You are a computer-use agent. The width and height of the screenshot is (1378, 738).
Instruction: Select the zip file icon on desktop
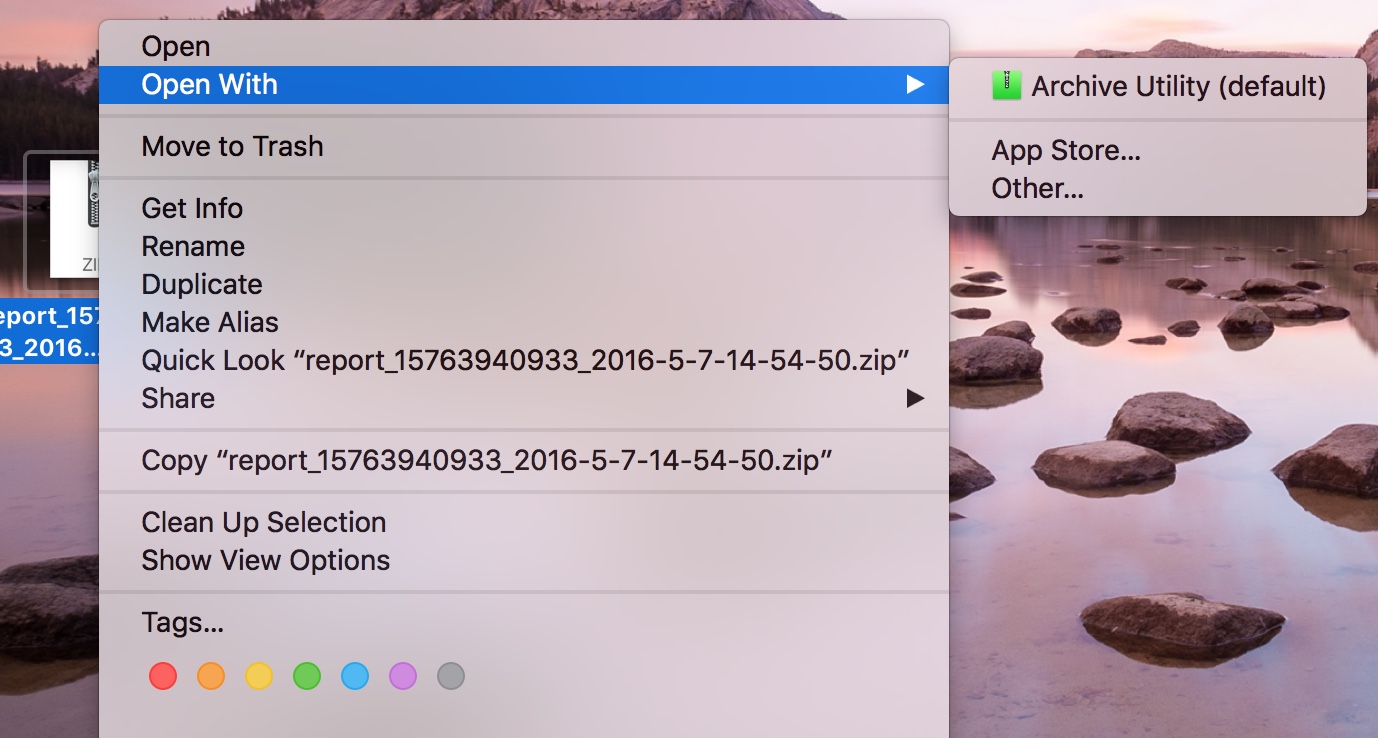tap(75, 220)
